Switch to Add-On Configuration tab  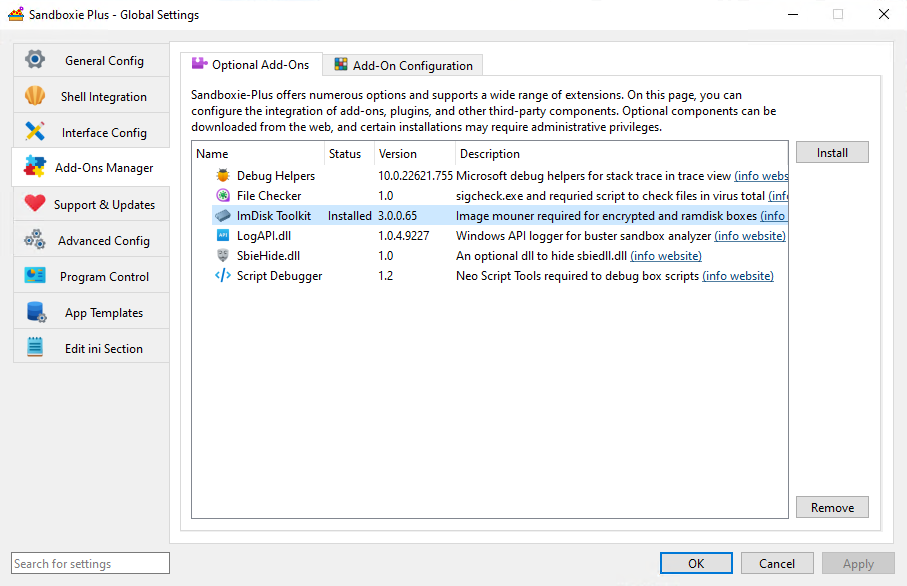tap(403, 66)
